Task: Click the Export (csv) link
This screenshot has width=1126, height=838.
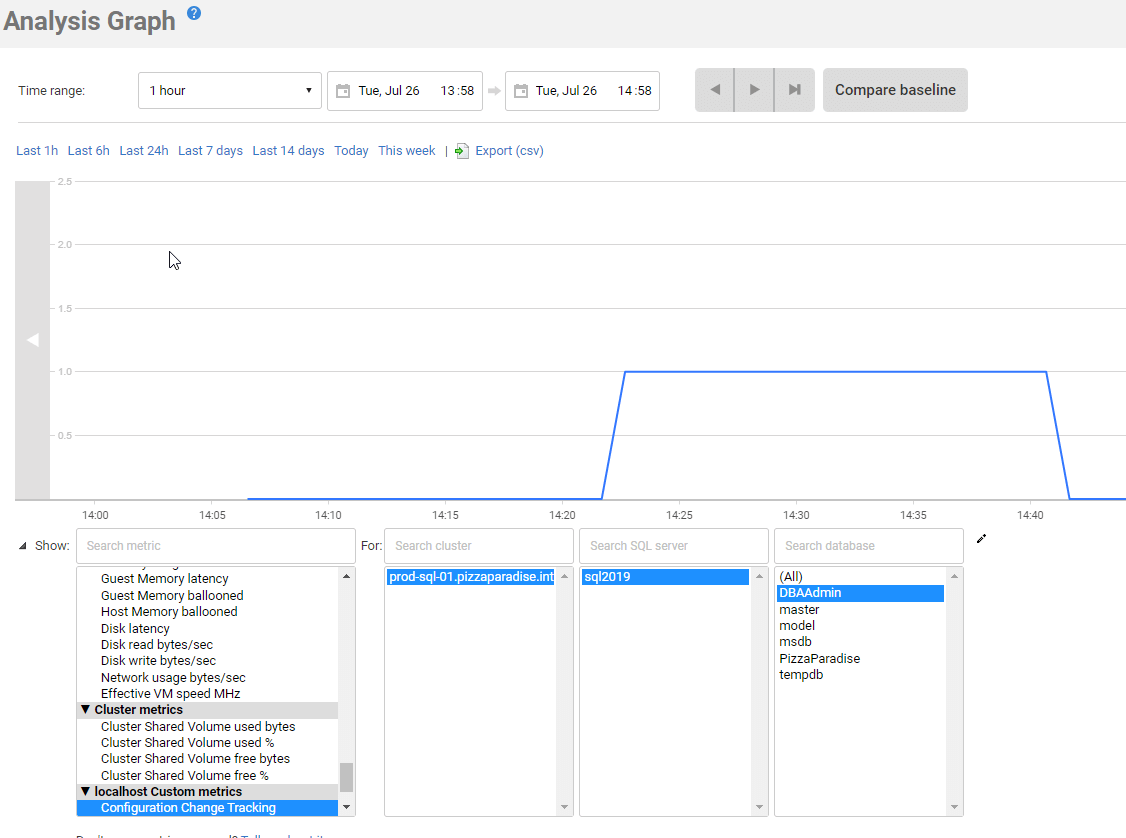Action: click(509, 151)
